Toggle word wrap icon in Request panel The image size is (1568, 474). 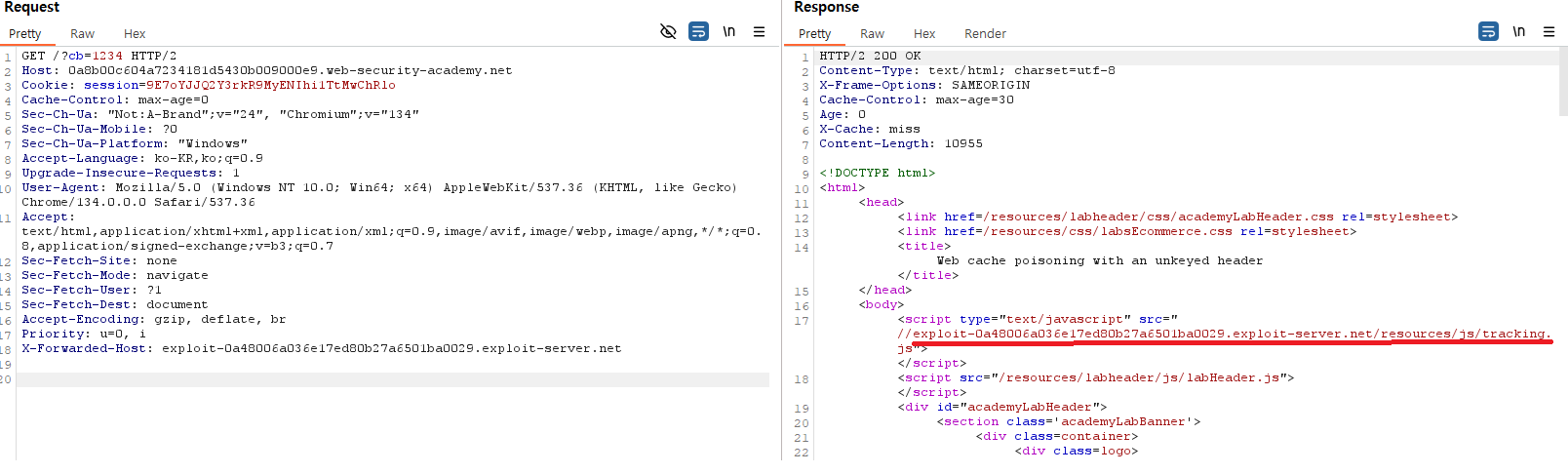(x=699, y=32)
